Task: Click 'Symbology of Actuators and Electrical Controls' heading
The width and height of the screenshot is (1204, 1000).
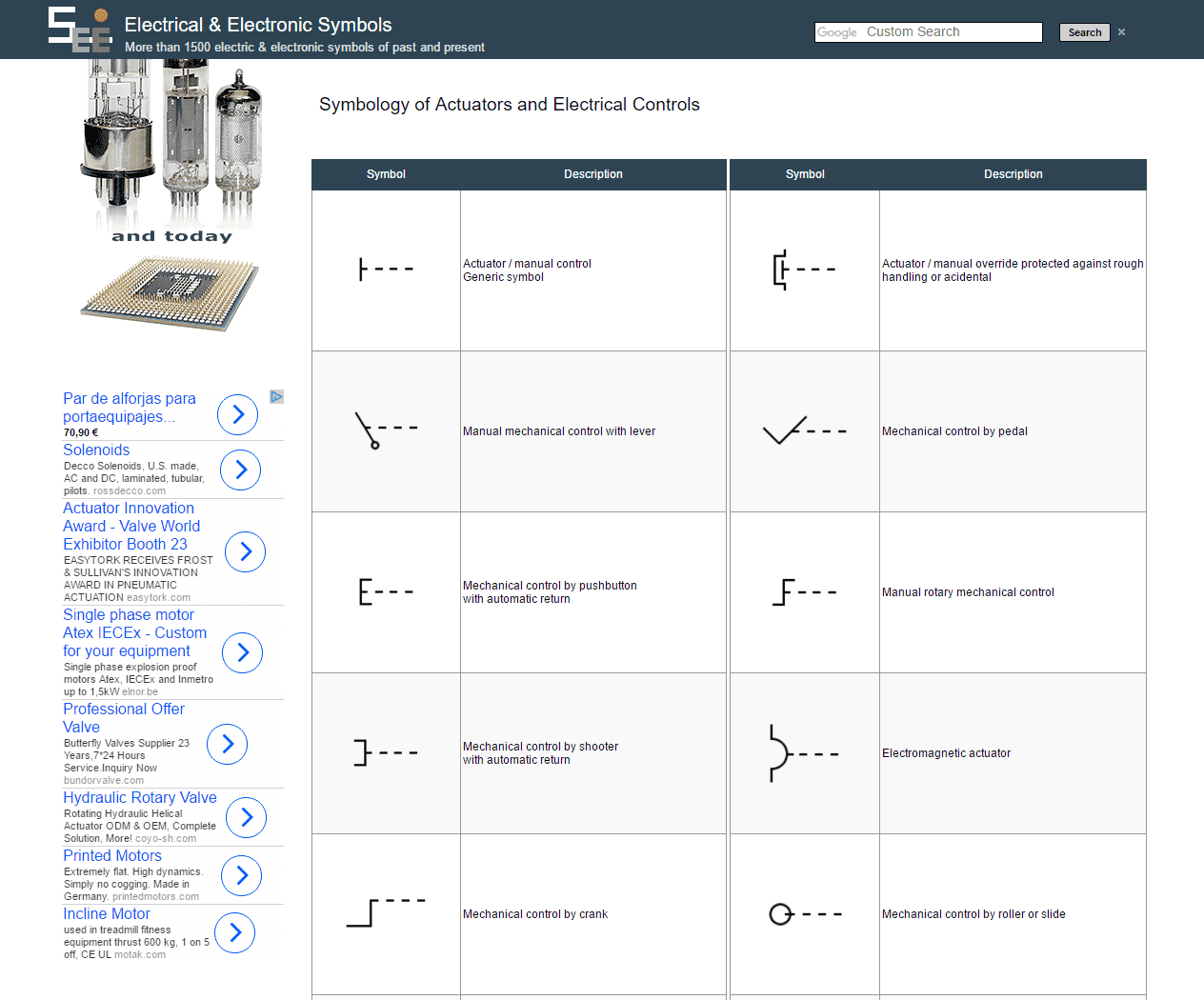Action: (x=510, y=105)
